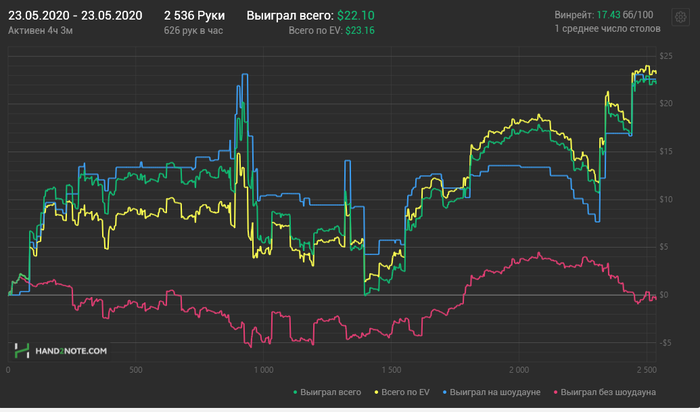Toggle the 'Всего по EV' yellow series
Viewport: 700px width, 412px height.
coord(402,392)
